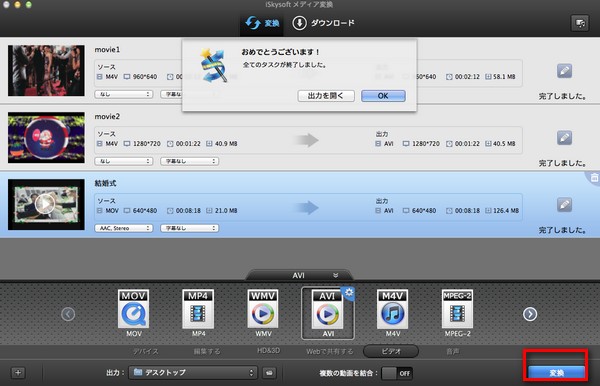Image resolution: width=600 pixels, height=386 pixels.
Task: Open 結婚式 subtitle dropdown 字幕なし
Action: (x=189, y=228)
